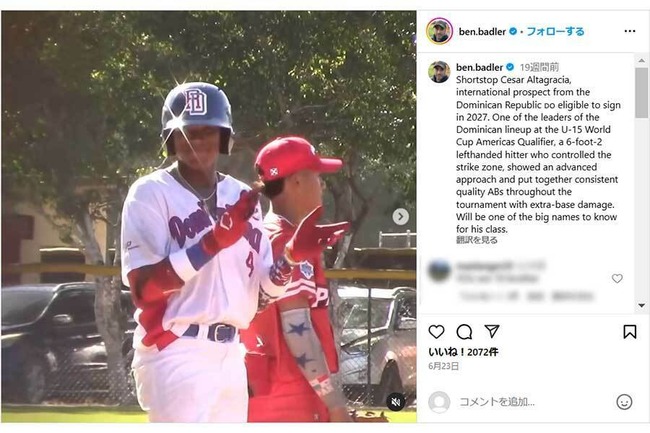The height and width of the screenshot is (433, 650).
Task: Open comments with the speech bubble icon
Action: pos(464,331)
